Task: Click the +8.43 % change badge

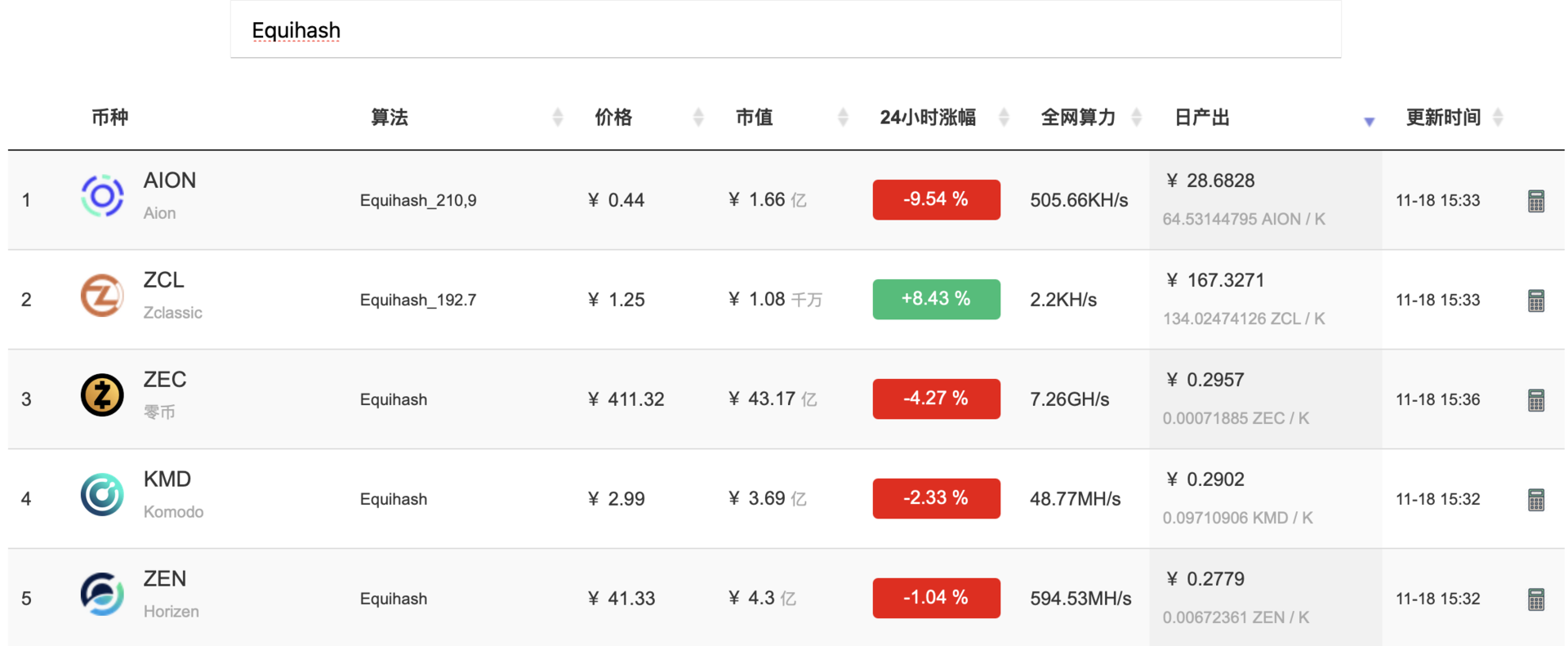Action: click(936, 299)
